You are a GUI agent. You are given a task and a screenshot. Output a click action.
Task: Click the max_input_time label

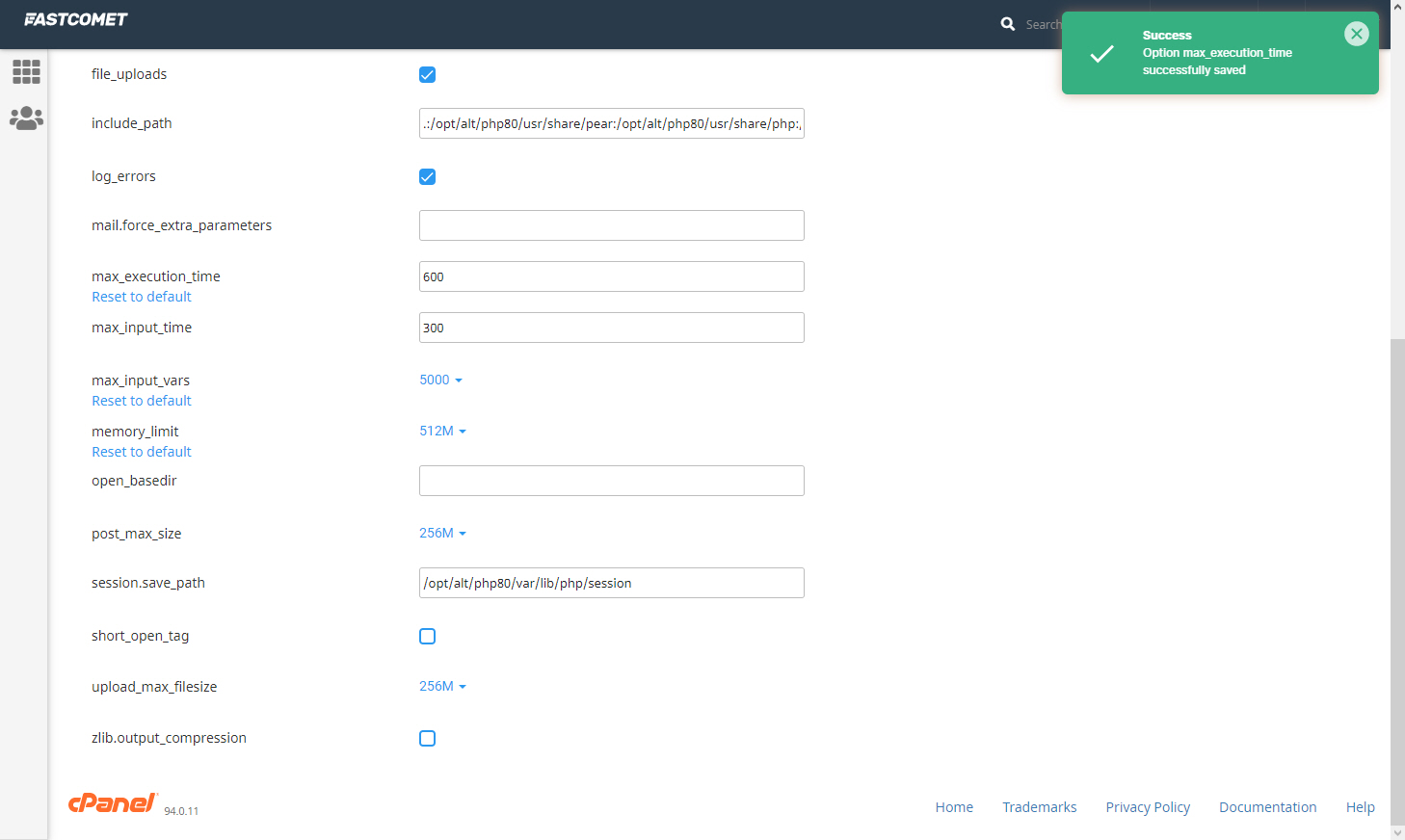coord(142,328)
